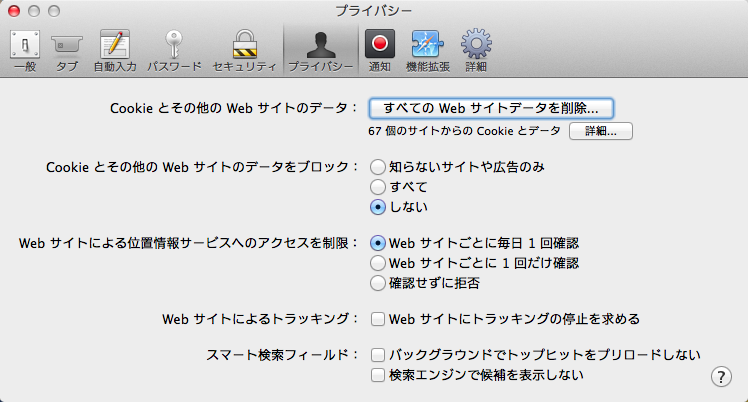Open the セキュリティ (Security) pane
Viewport: 748px width, 402px height.
(x=245, y=51)
